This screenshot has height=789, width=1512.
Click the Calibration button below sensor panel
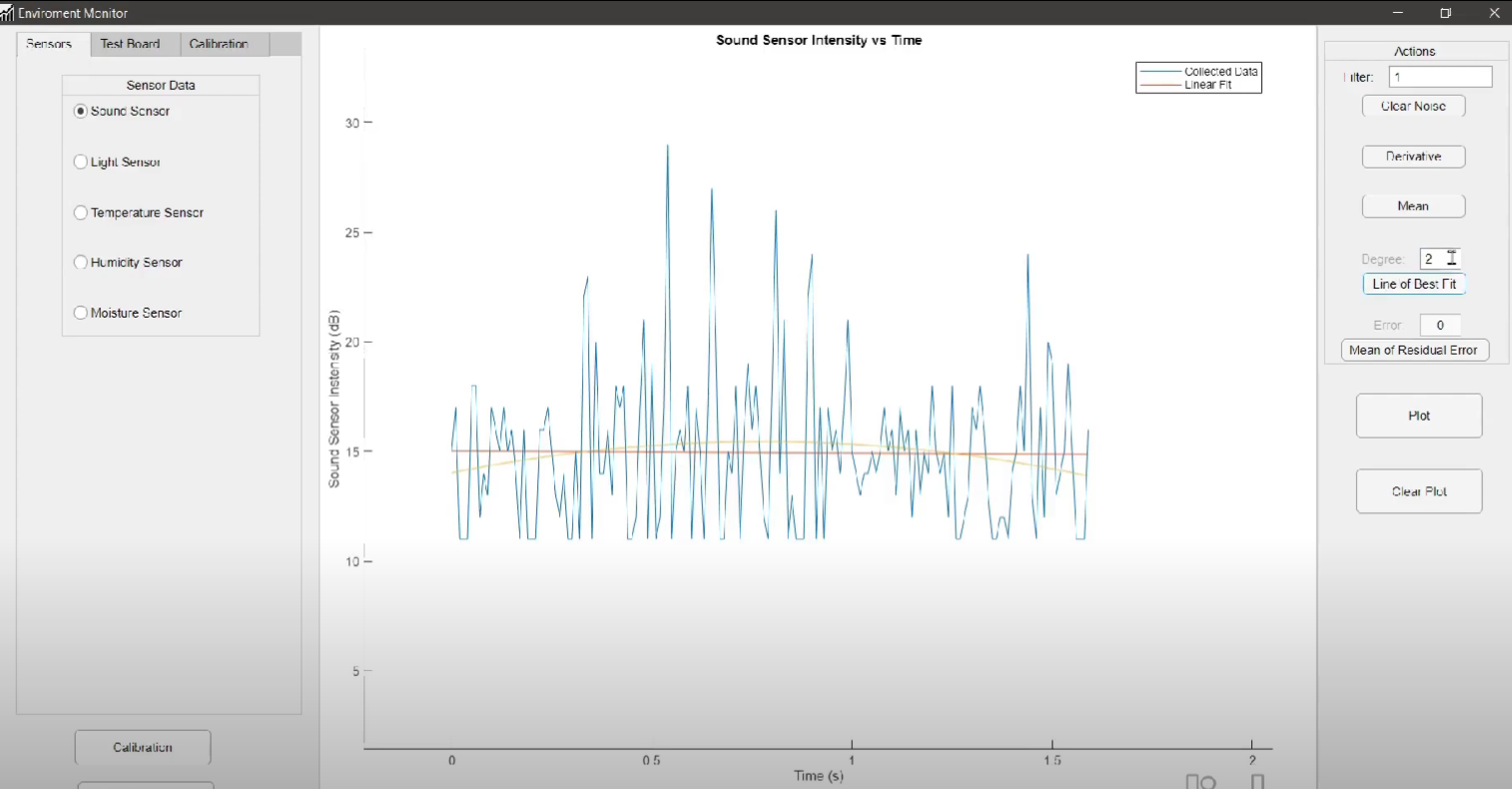click(x=143, y=747)
